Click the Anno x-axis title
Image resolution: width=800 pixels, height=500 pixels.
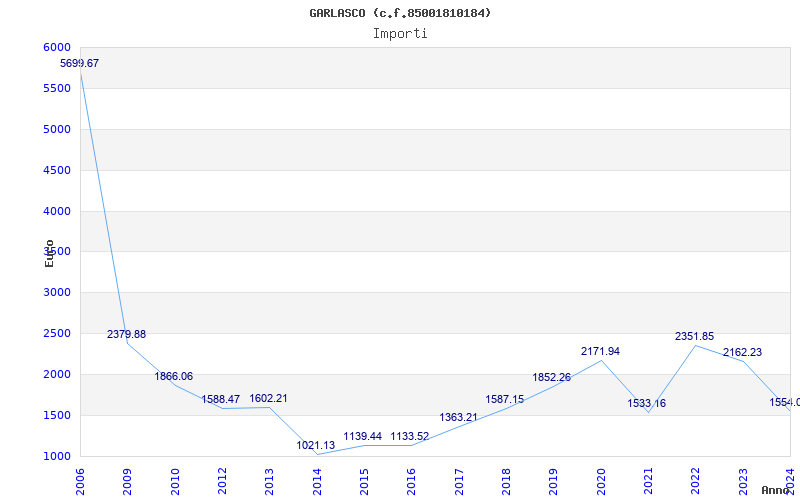point(776,490)
